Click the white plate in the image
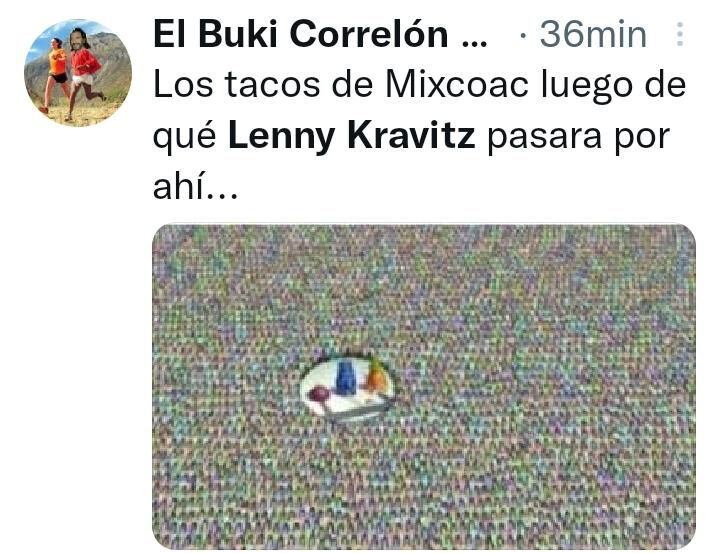 (x=347, y=389)
